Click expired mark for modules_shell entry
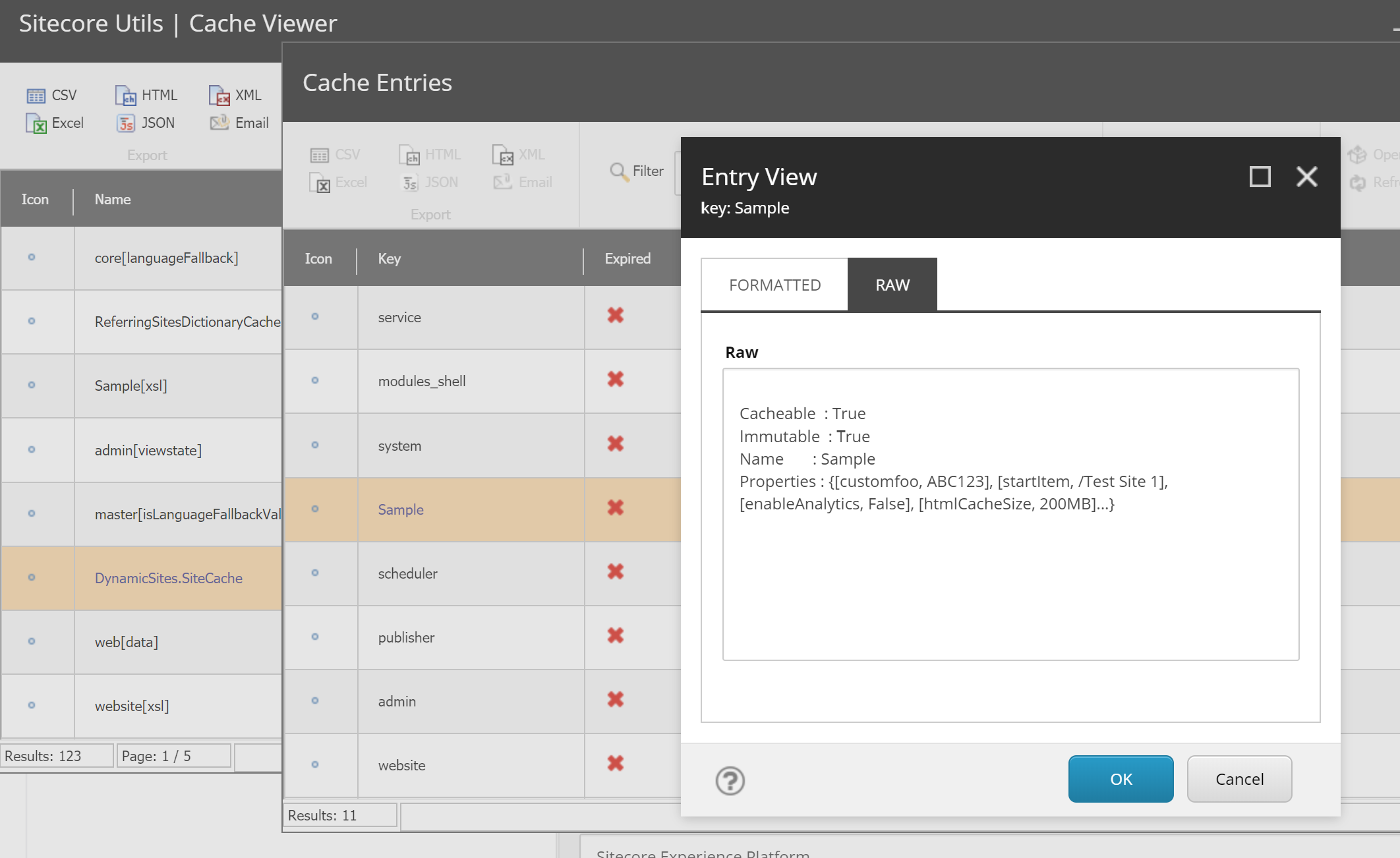The height and width of the screenshot is (858, 1400). coord(616,380)
